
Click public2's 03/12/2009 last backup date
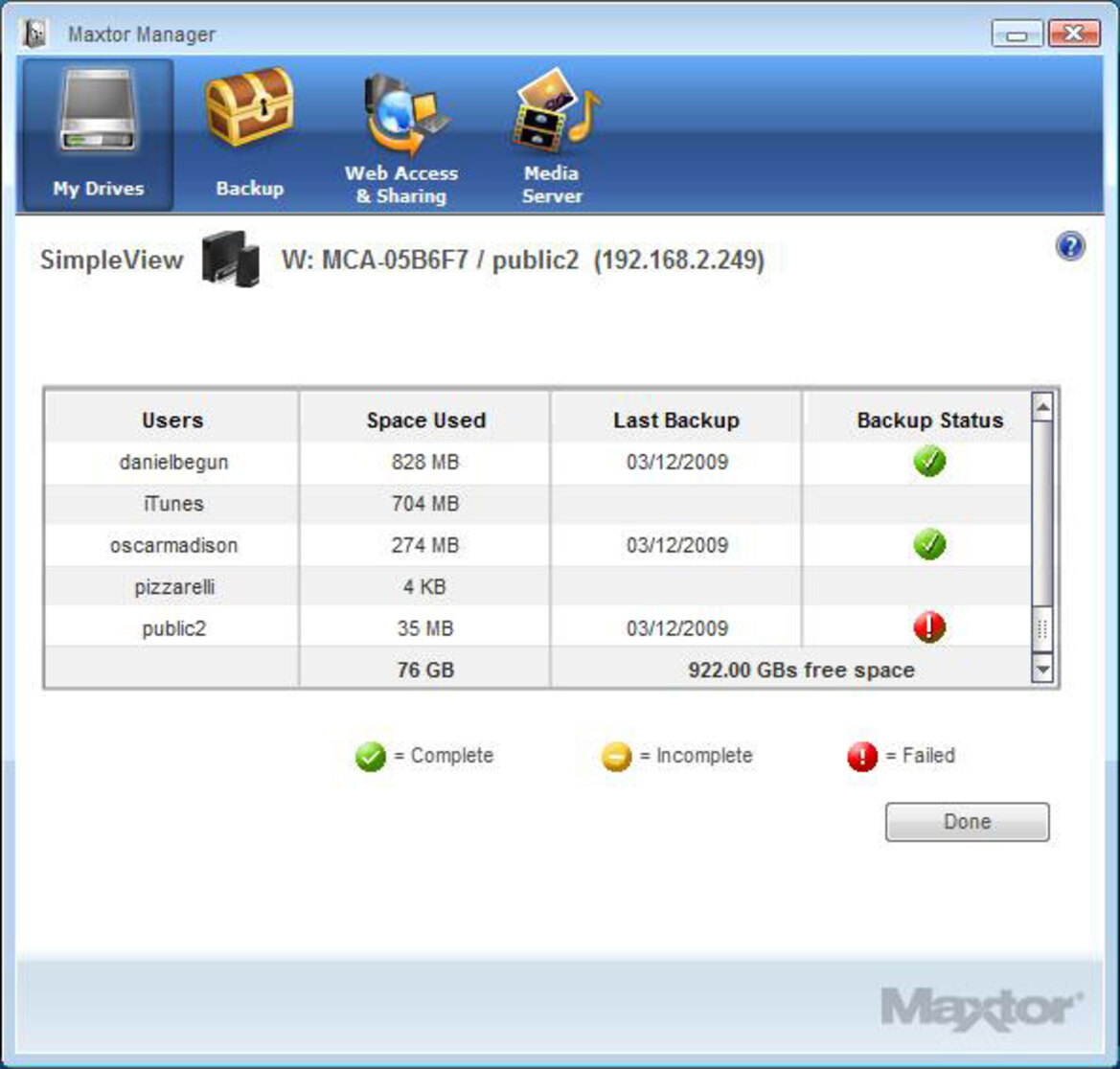pyautogui.click(x=677, y=627)
